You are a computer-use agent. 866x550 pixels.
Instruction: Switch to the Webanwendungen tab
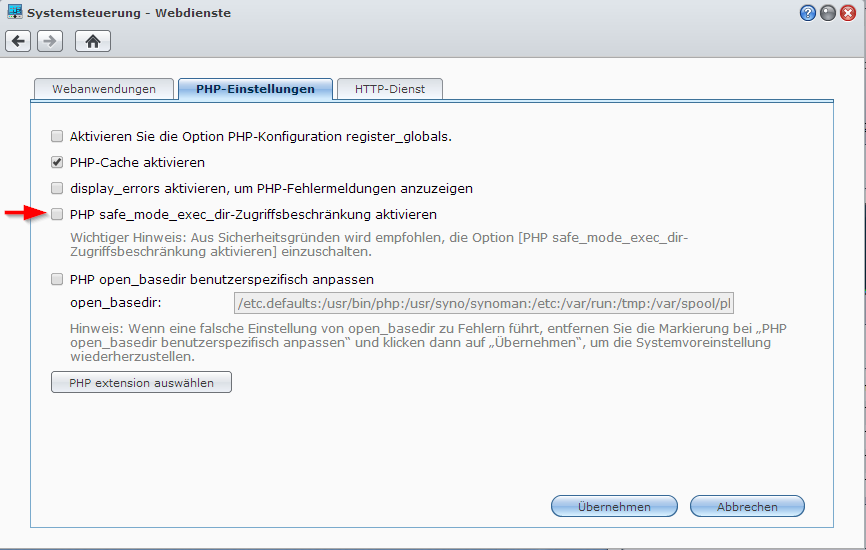(x=103, y=89)
